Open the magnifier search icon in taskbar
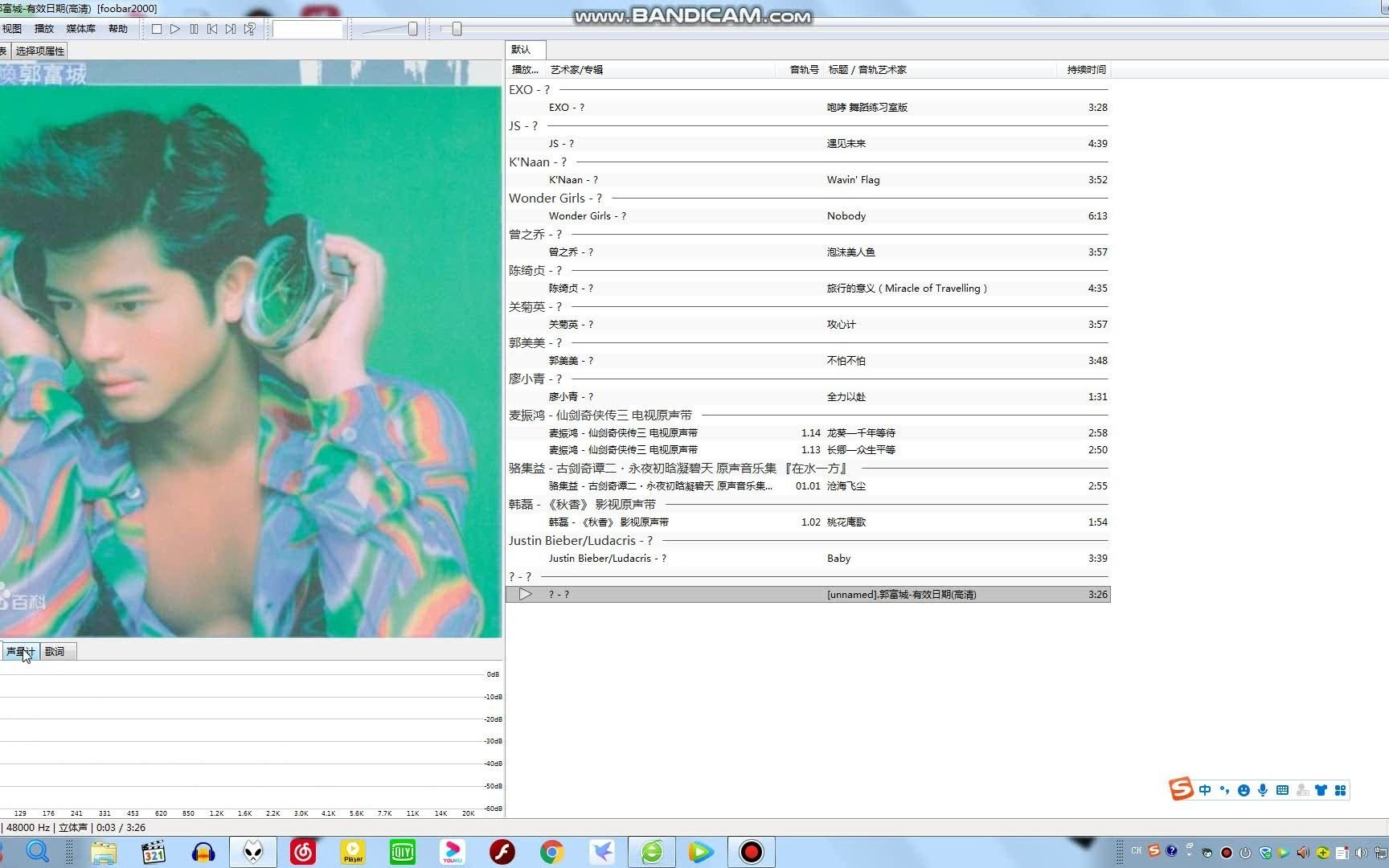This screenshot has width=1389, height=868. point(38,852)
